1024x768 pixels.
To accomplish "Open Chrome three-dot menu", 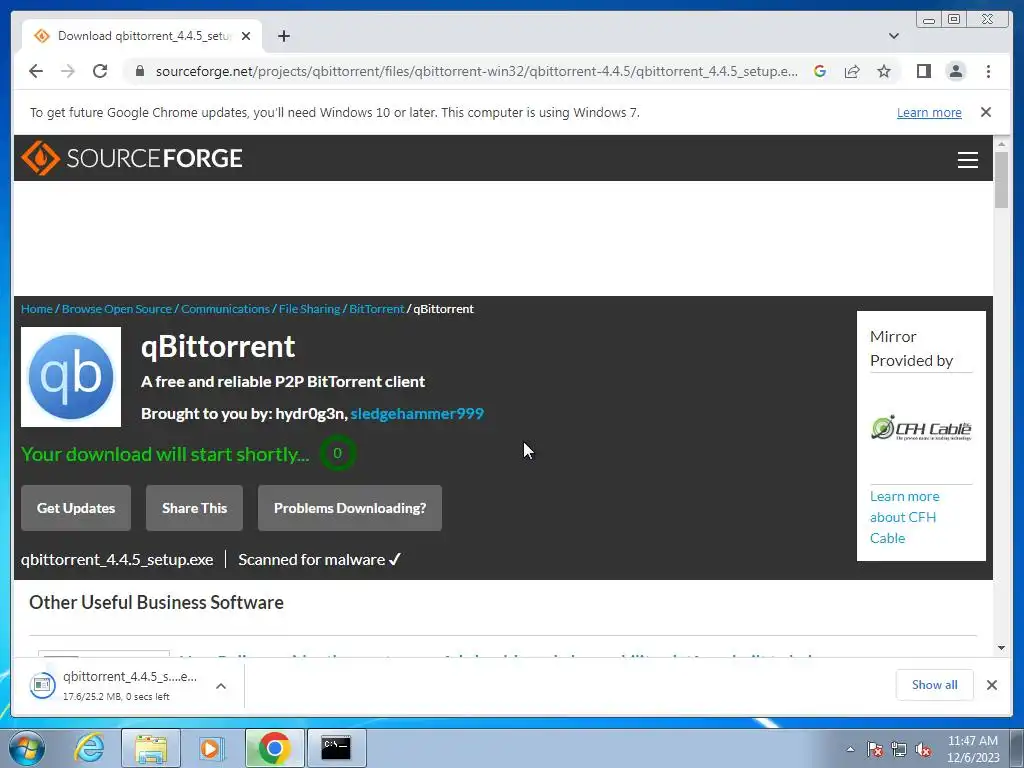I will pos(988,71).
